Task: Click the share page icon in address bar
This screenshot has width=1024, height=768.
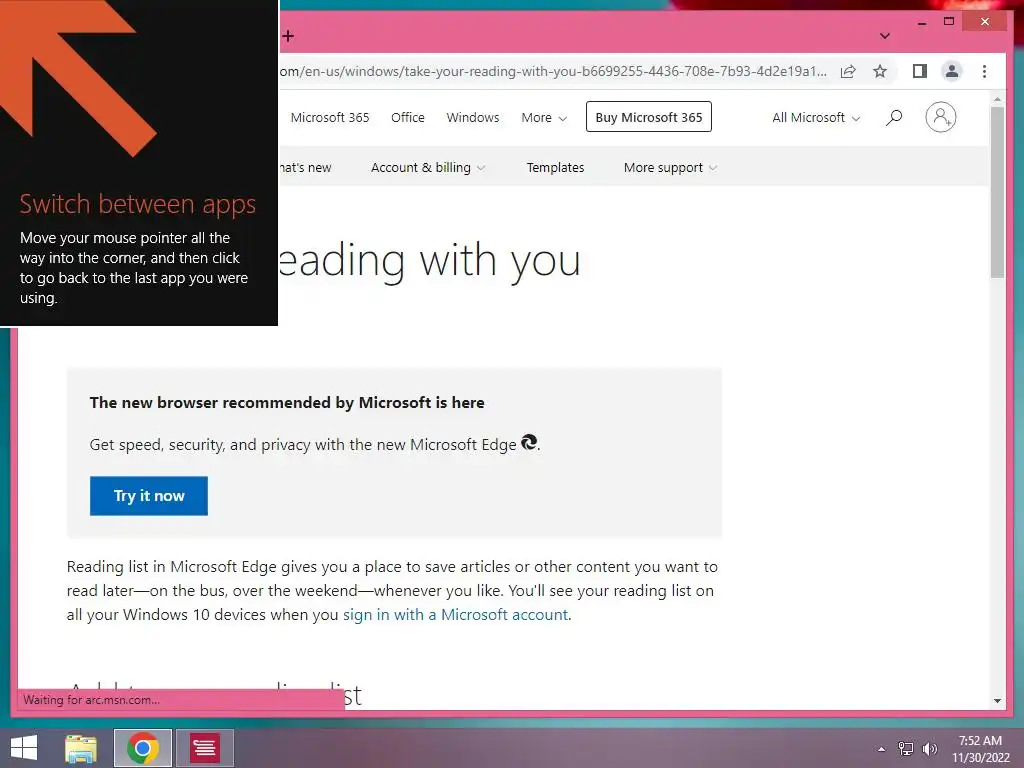Action: click(x=848, y=71)
